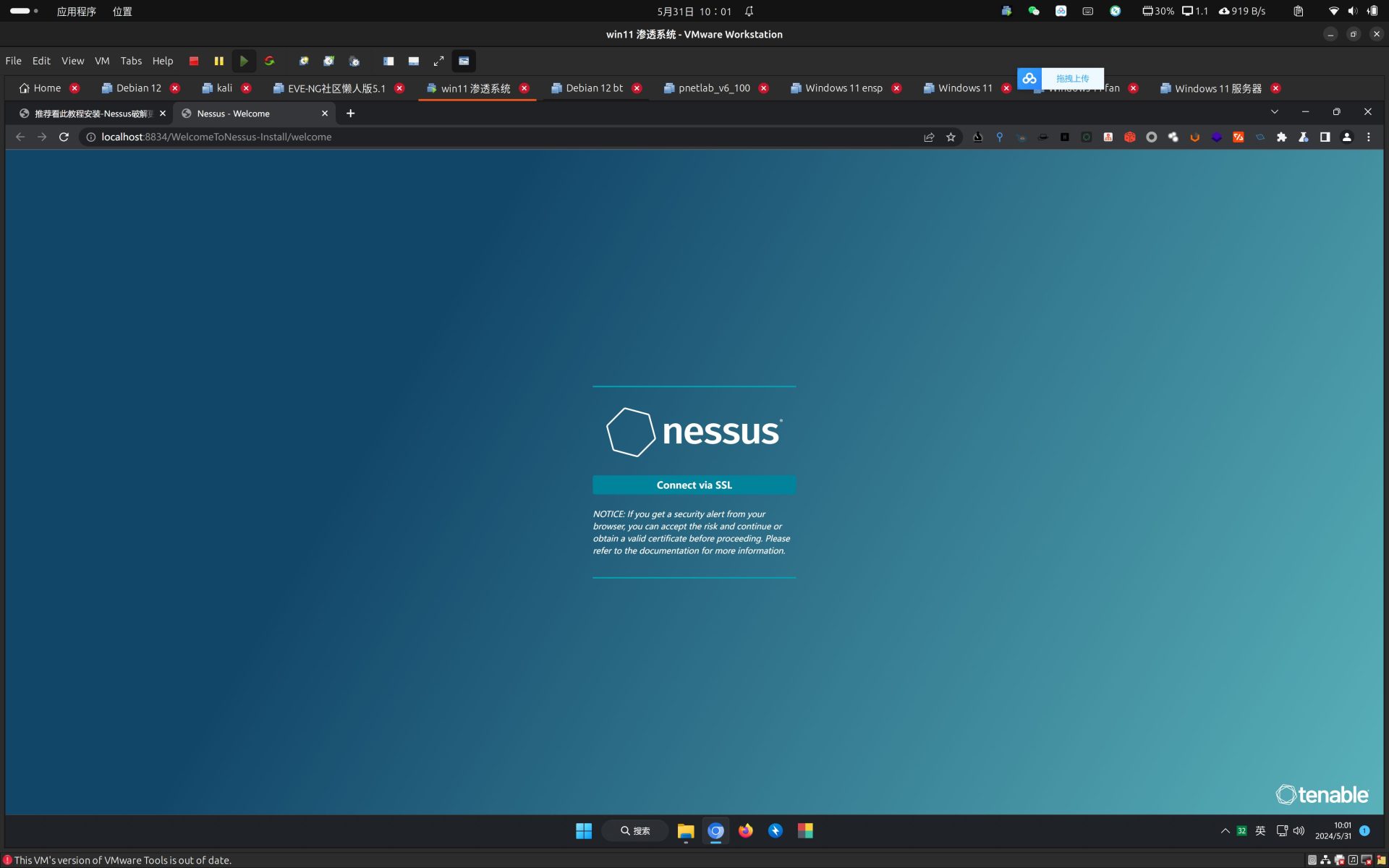
Task: Click the take snapshot icon
Action: [x=304, y=61]
